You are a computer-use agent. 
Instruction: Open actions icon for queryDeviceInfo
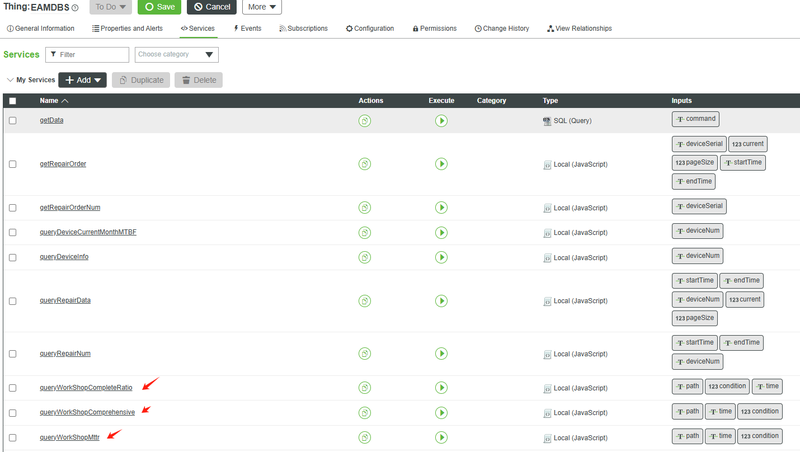click(x=364, y=258)
